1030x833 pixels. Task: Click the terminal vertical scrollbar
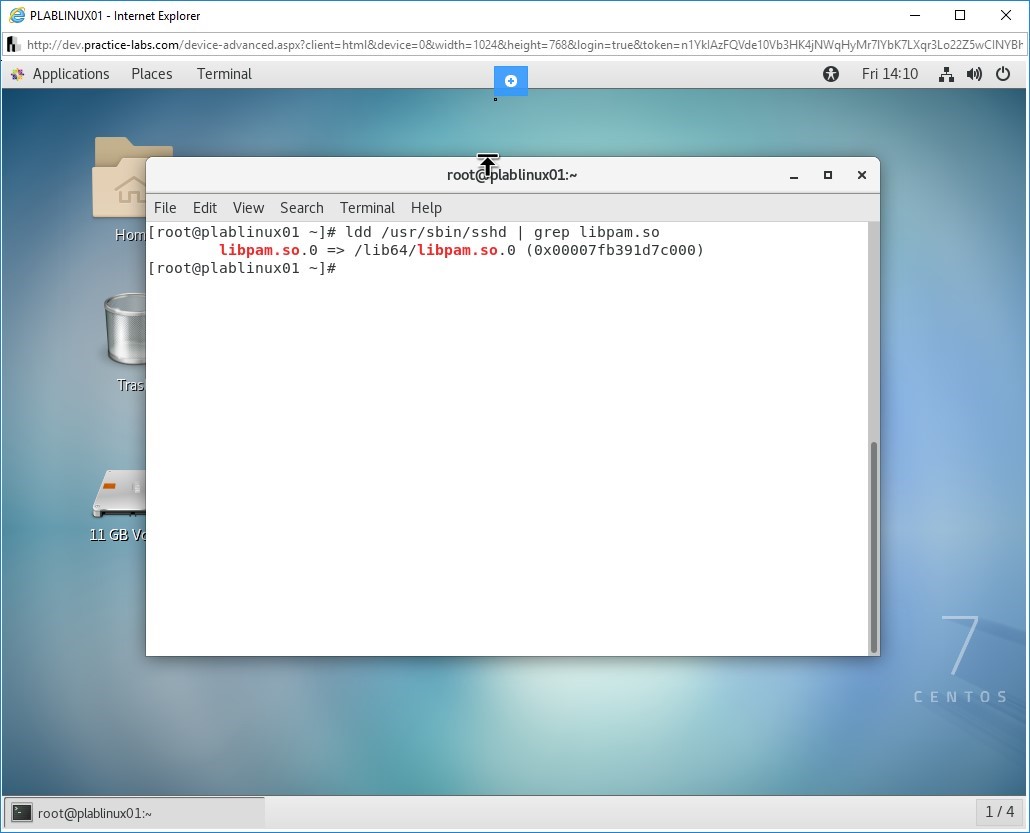coord(873,545)
